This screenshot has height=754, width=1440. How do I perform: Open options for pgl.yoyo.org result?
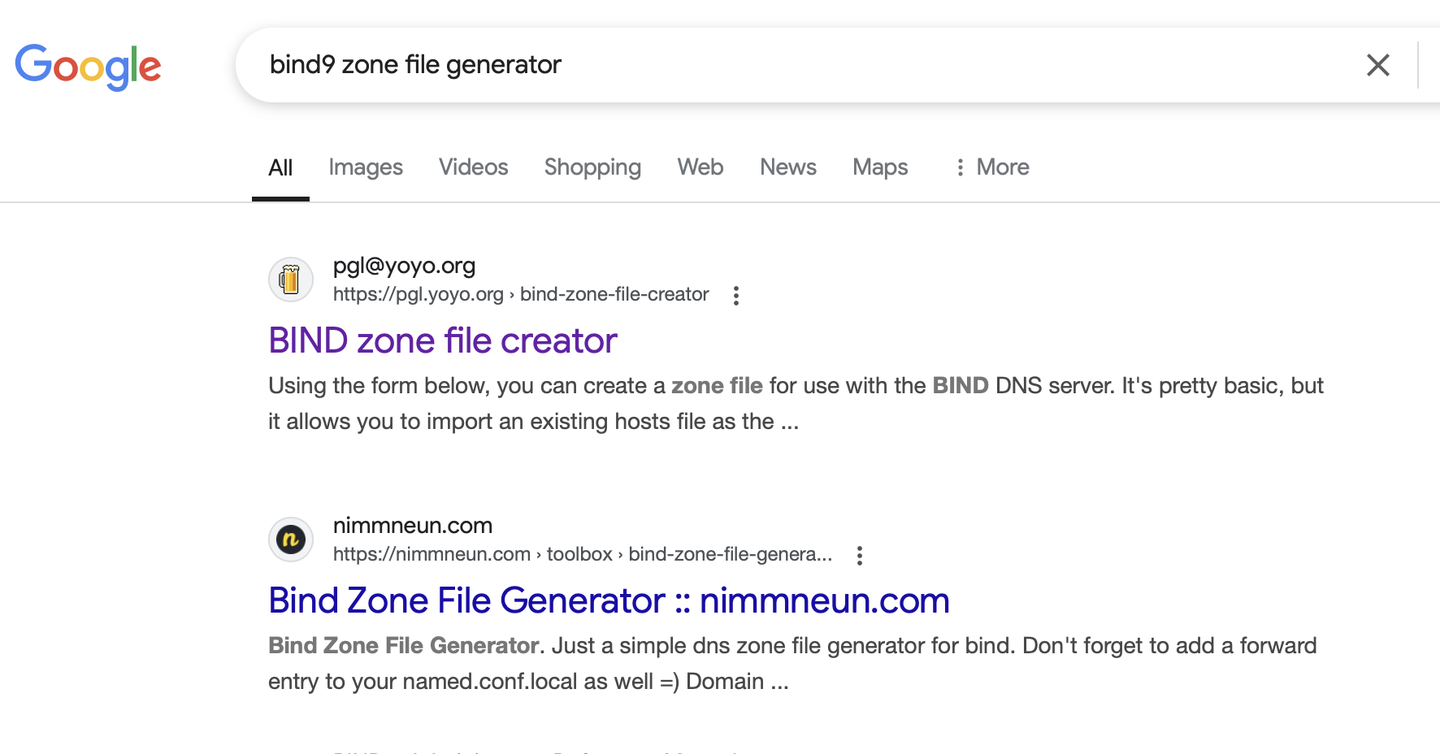click(x=736, y=295)
